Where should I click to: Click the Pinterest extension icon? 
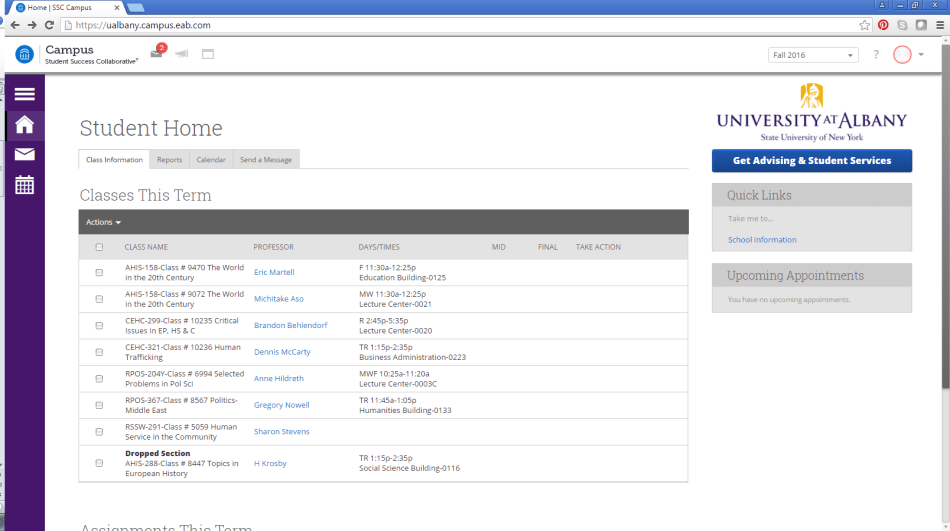coord(883,25)
